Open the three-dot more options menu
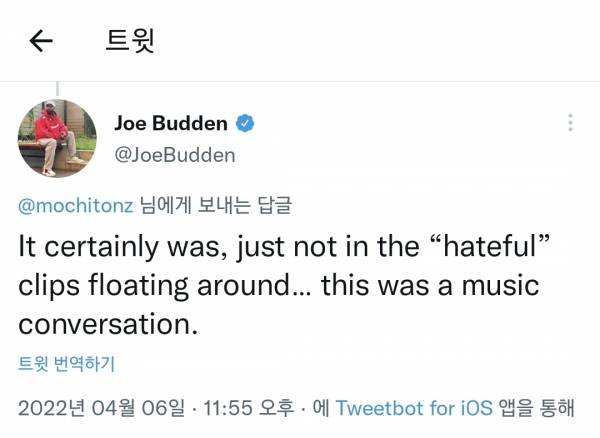Viewport: 600px width, 438px height. point(570,124)
